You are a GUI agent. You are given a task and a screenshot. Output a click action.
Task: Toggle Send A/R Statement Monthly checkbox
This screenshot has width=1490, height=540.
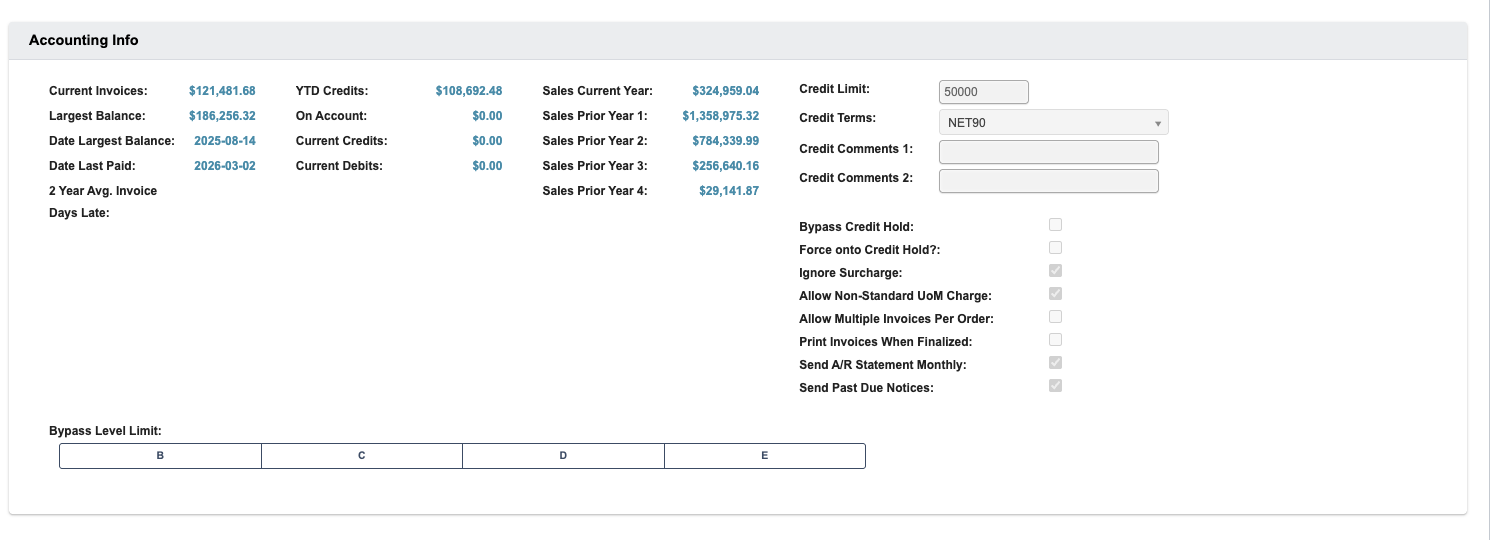coord(1055,363)
